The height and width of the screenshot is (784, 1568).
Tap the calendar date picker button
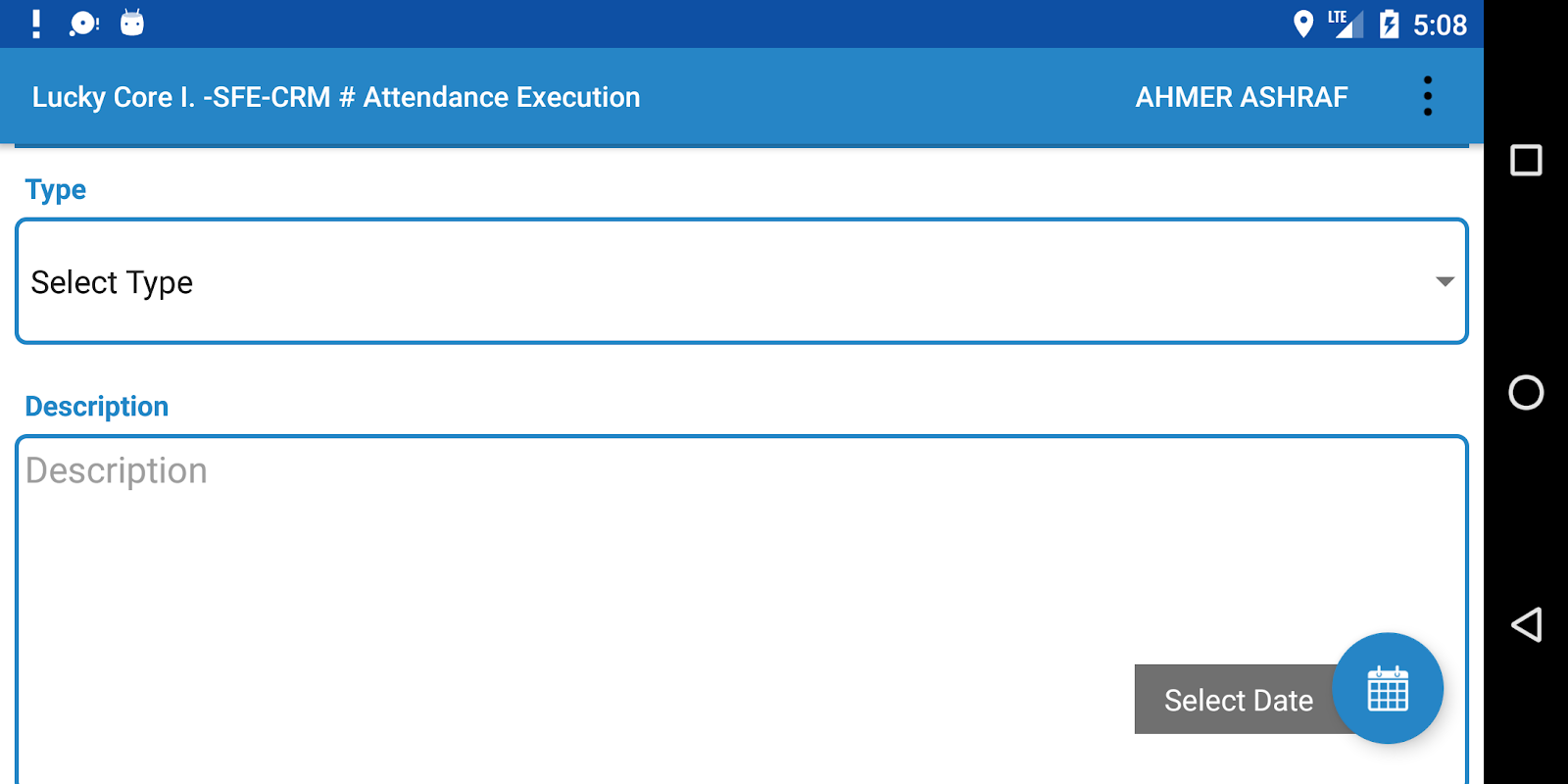[1388, 688]
